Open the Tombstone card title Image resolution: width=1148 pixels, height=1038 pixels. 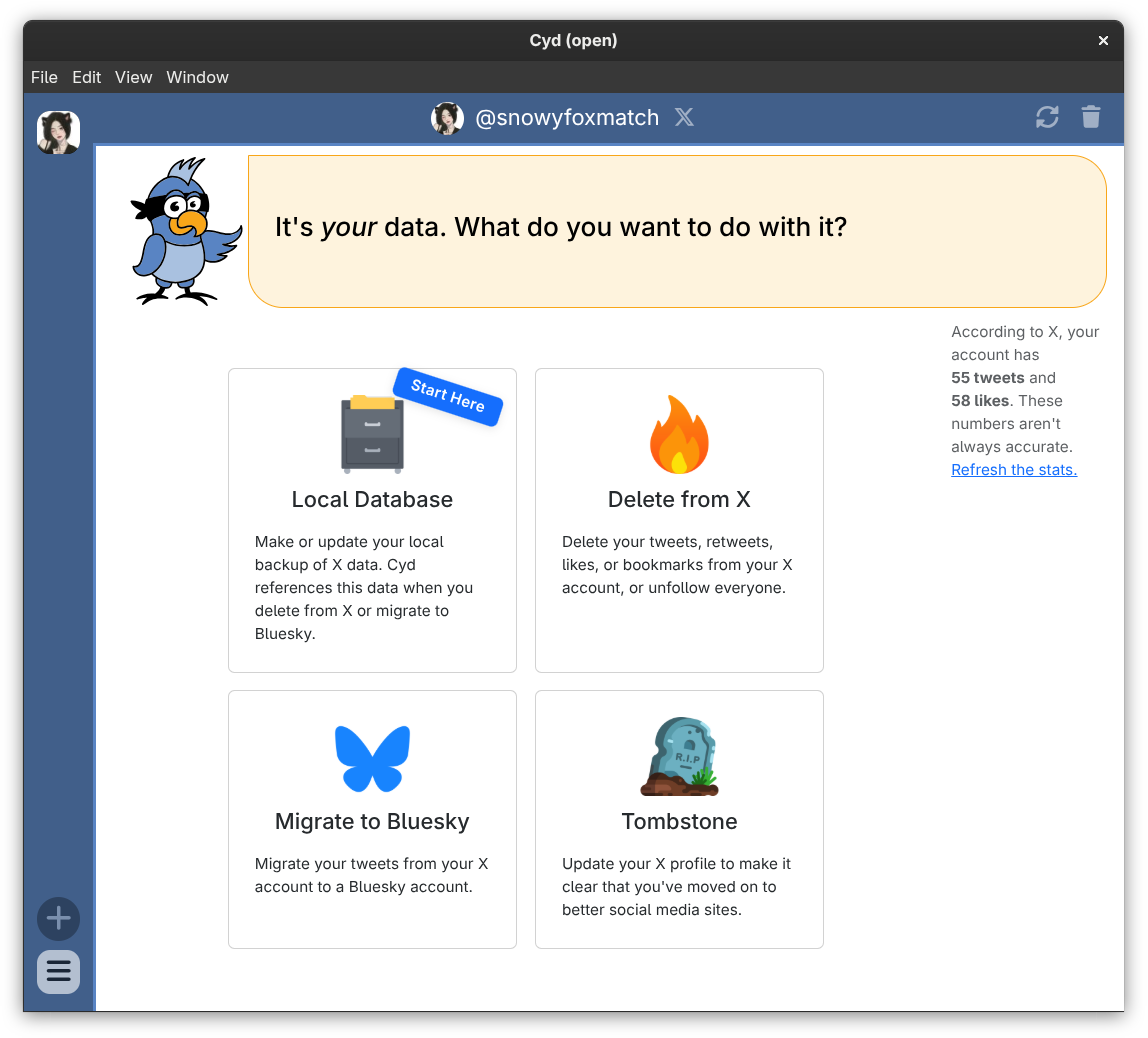pyautogui.click(x=679, y=821)
